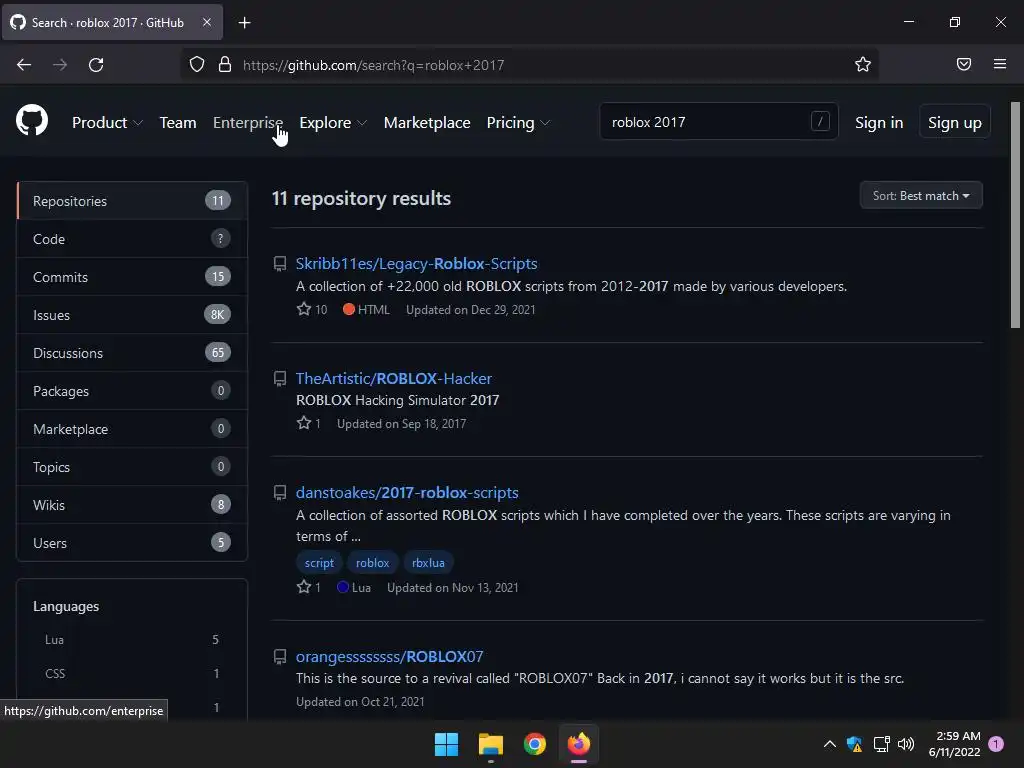
Task: Launch Google Chrome from the taskbar
Action: [535, 744]
